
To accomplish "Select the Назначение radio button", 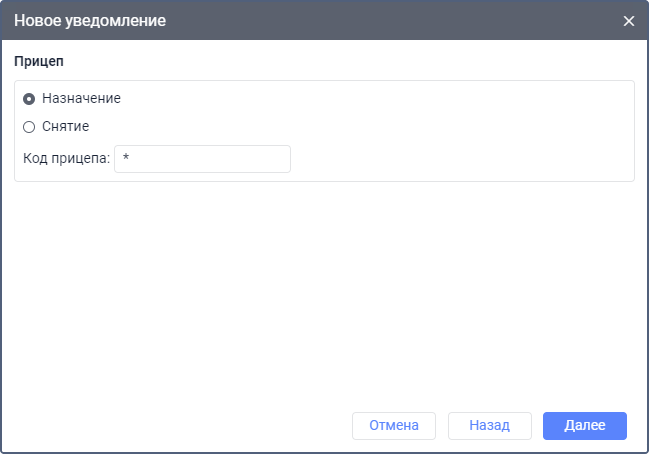I will (x=29, y=99).
